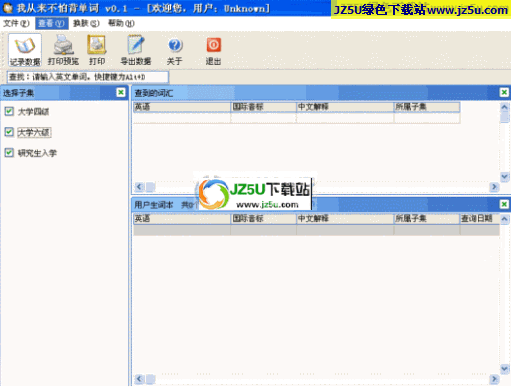Click scroll-up arrow in 查到的词汇 panel
511x388 pixels.
tap(504, 107)
